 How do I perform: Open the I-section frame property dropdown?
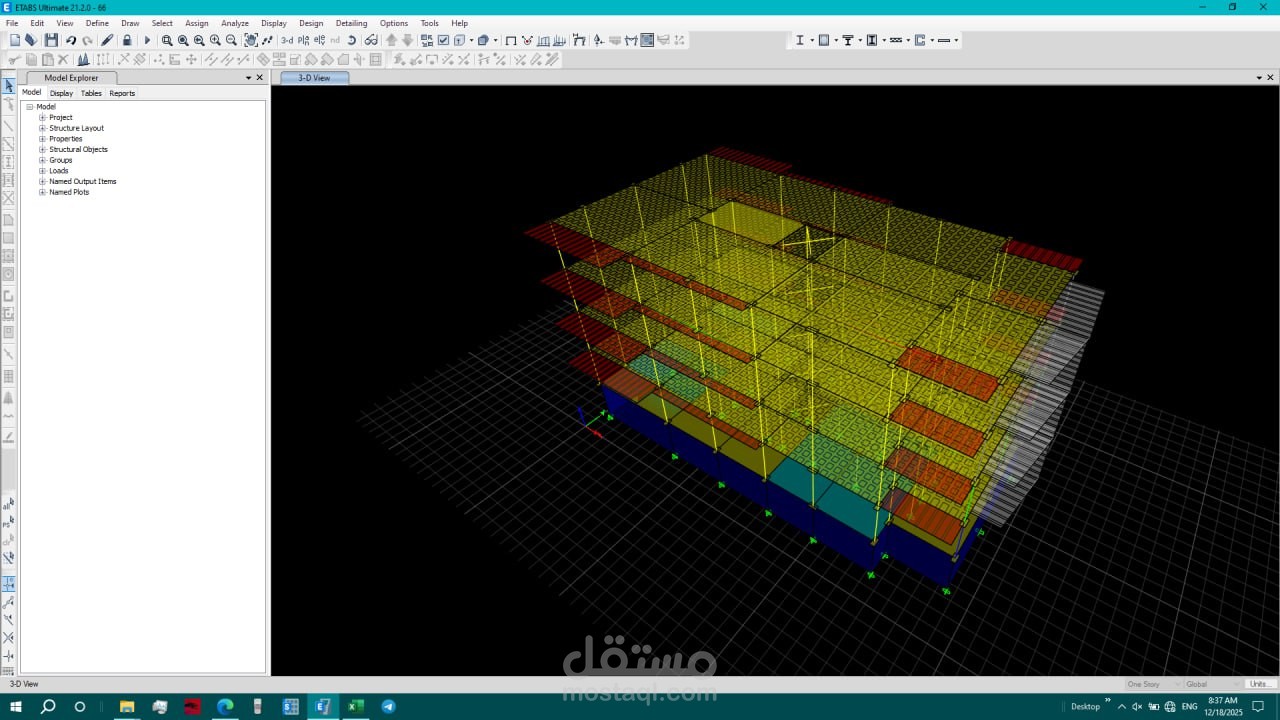coord(811,40)
